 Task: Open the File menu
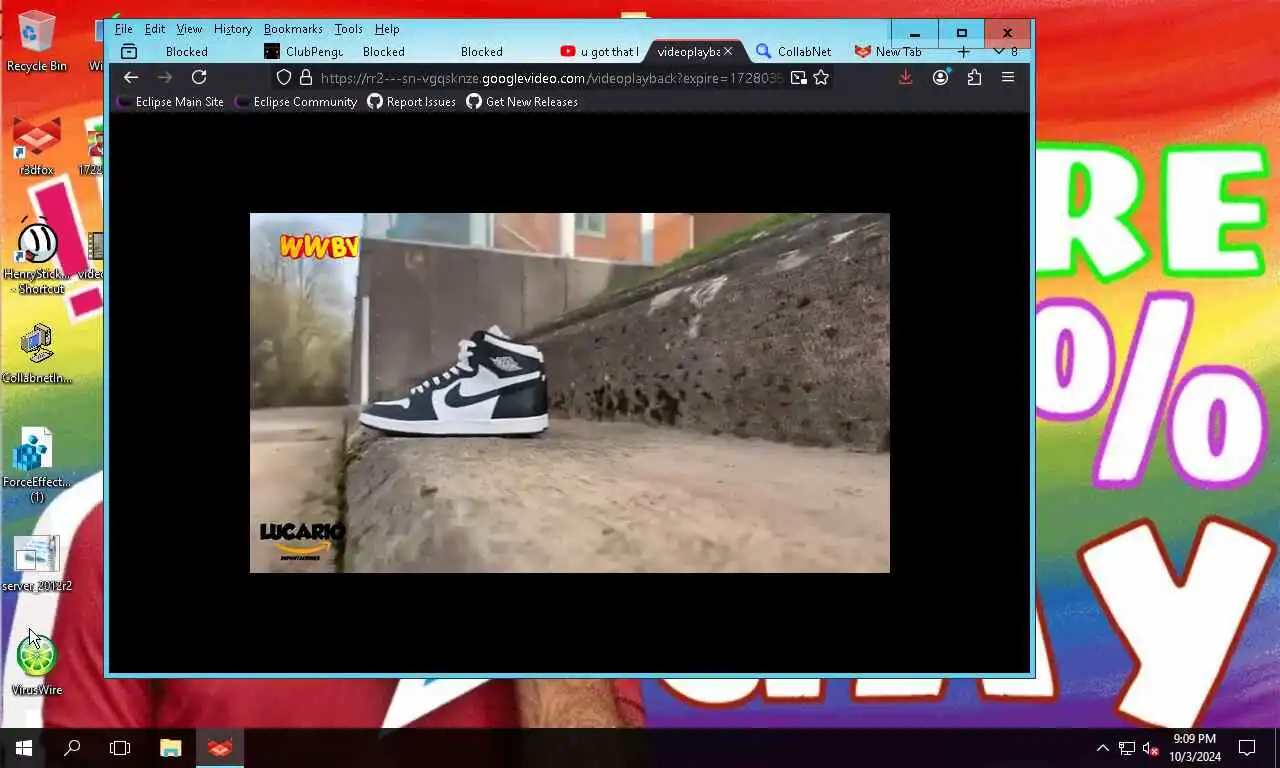(123, 29)
